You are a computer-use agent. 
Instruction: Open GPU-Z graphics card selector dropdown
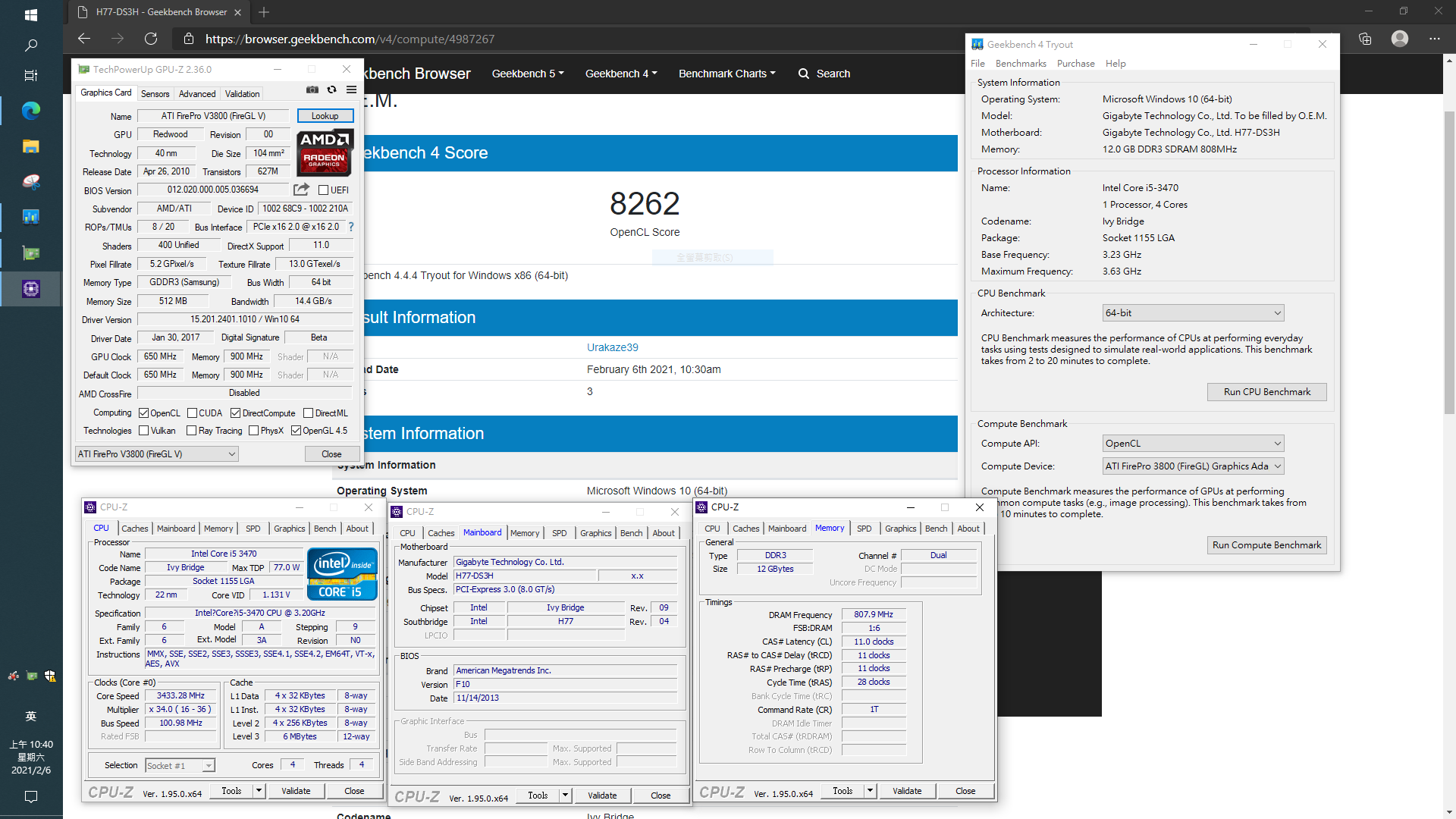click(157, 454)
